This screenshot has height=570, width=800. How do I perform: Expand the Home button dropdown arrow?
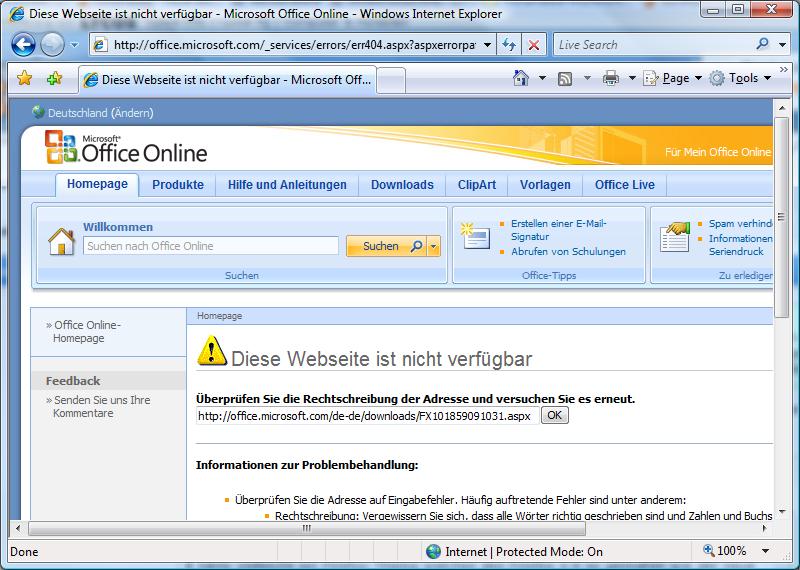[x=542, y=78]
